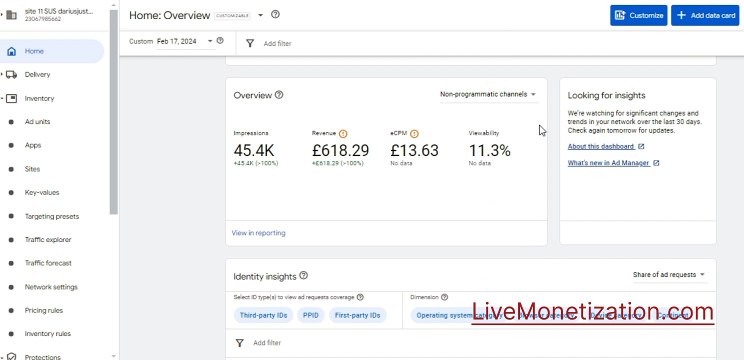Click the Customize button

point(639,15)
